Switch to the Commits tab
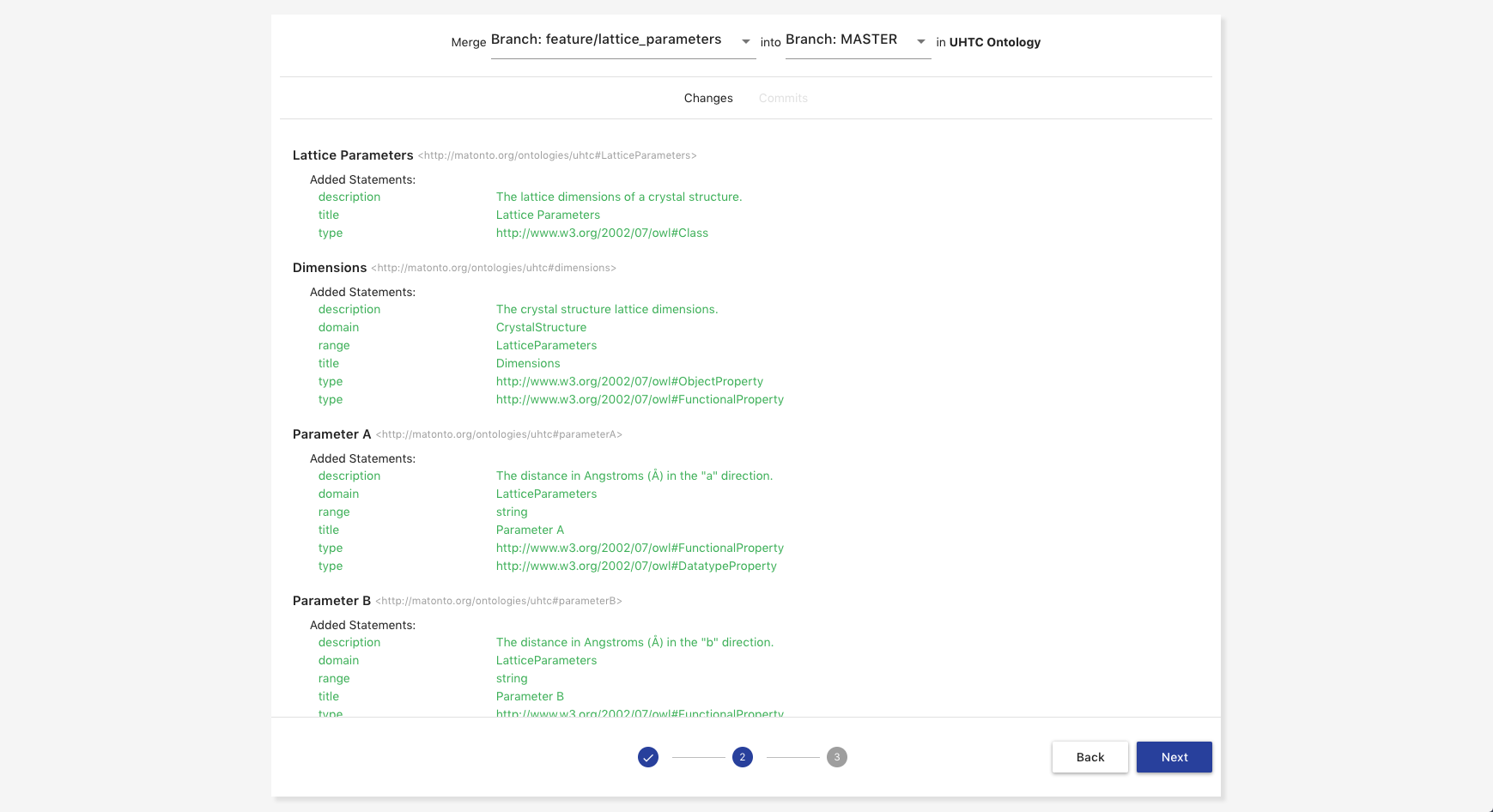1493x812 pixels. point(783,98)
